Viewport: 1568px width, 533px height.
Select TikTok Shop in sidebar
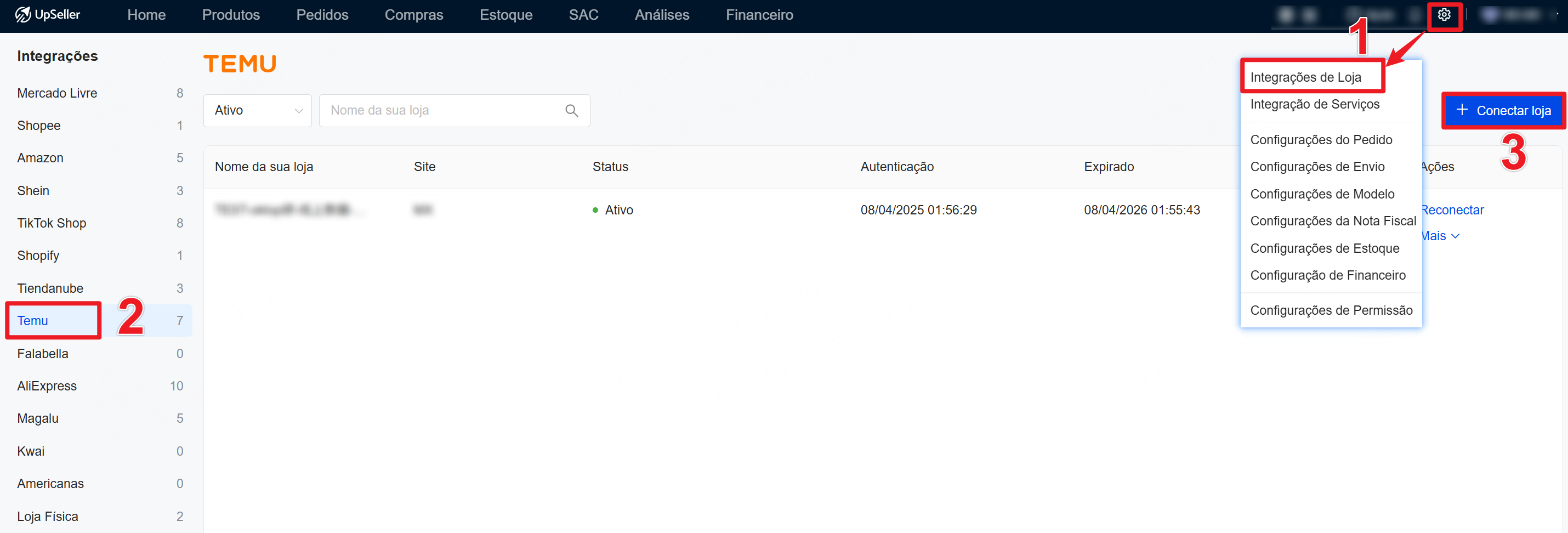point(52,224)
